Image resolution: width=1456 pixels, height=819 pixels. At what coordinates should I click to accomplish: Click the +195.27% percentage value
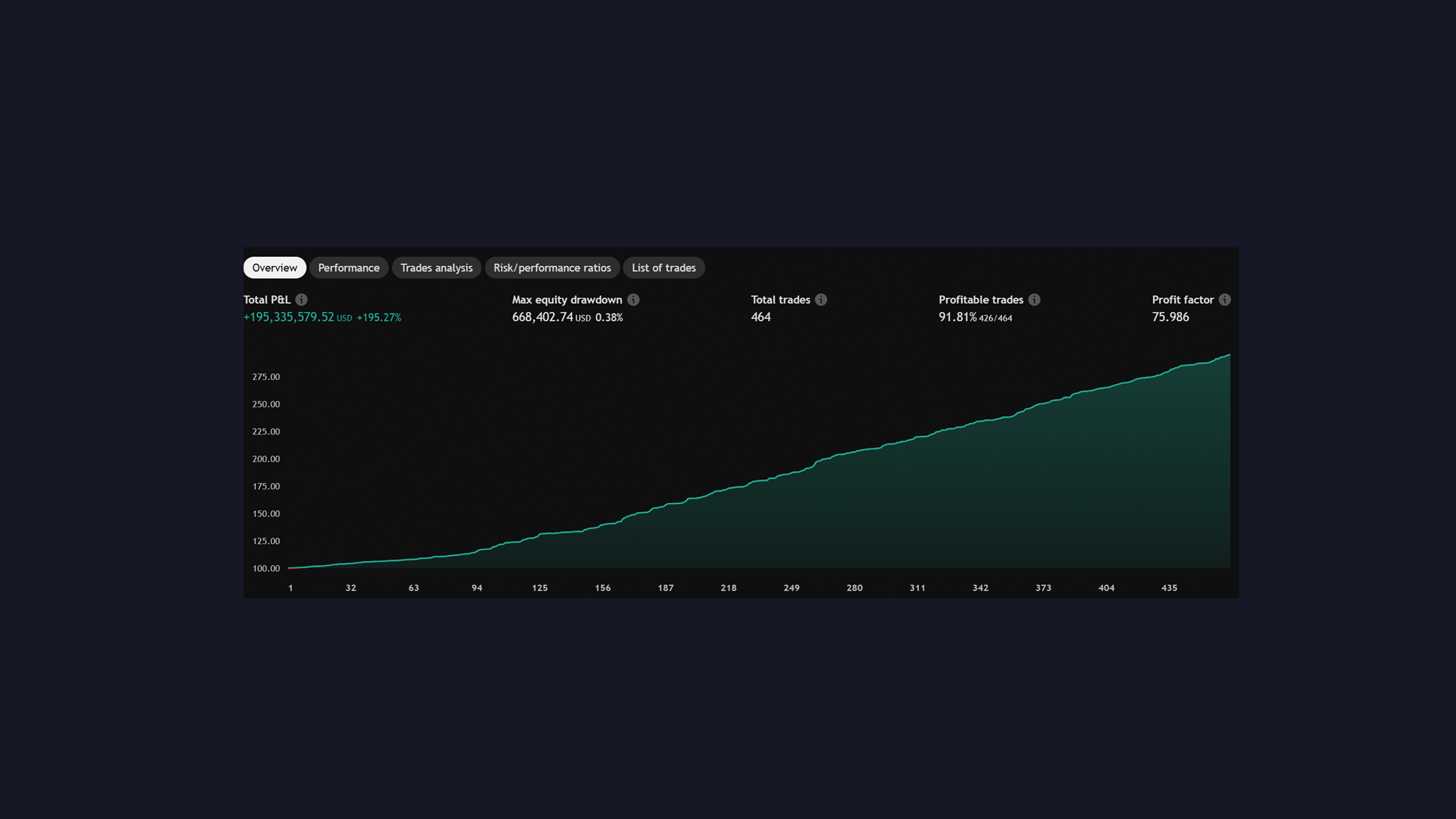pyautogui.click(x=379, y=317)
